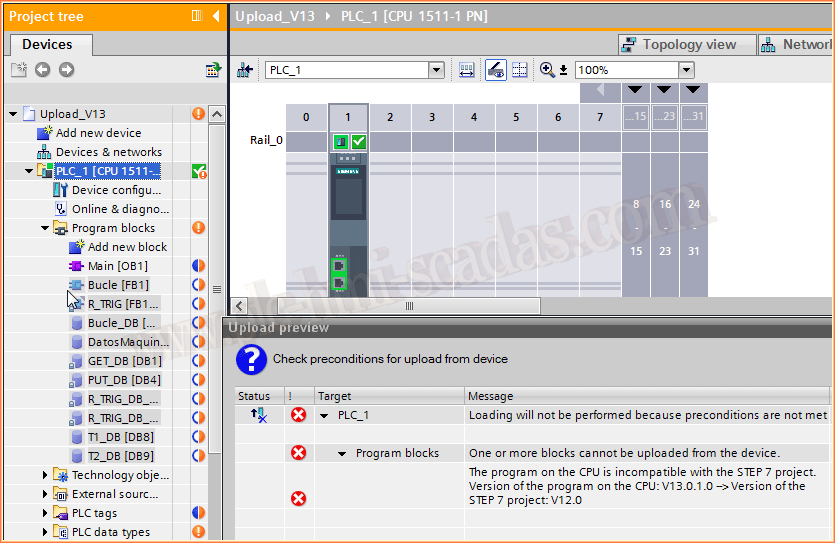Screen dimensions: 835x543
Task: Click the zoom magnifier icon
Action: [547, 70]
